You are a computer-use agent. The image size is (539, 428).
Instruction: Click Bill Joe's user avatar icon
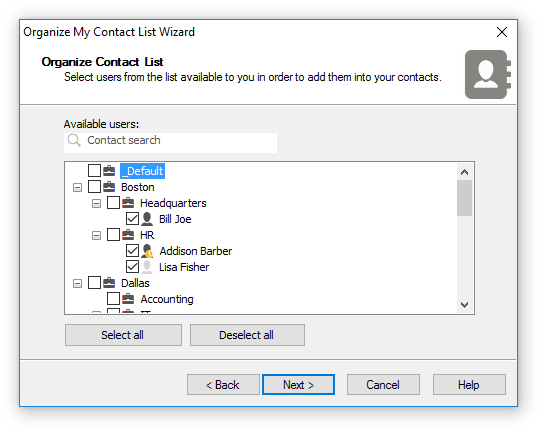click(147, 219)
